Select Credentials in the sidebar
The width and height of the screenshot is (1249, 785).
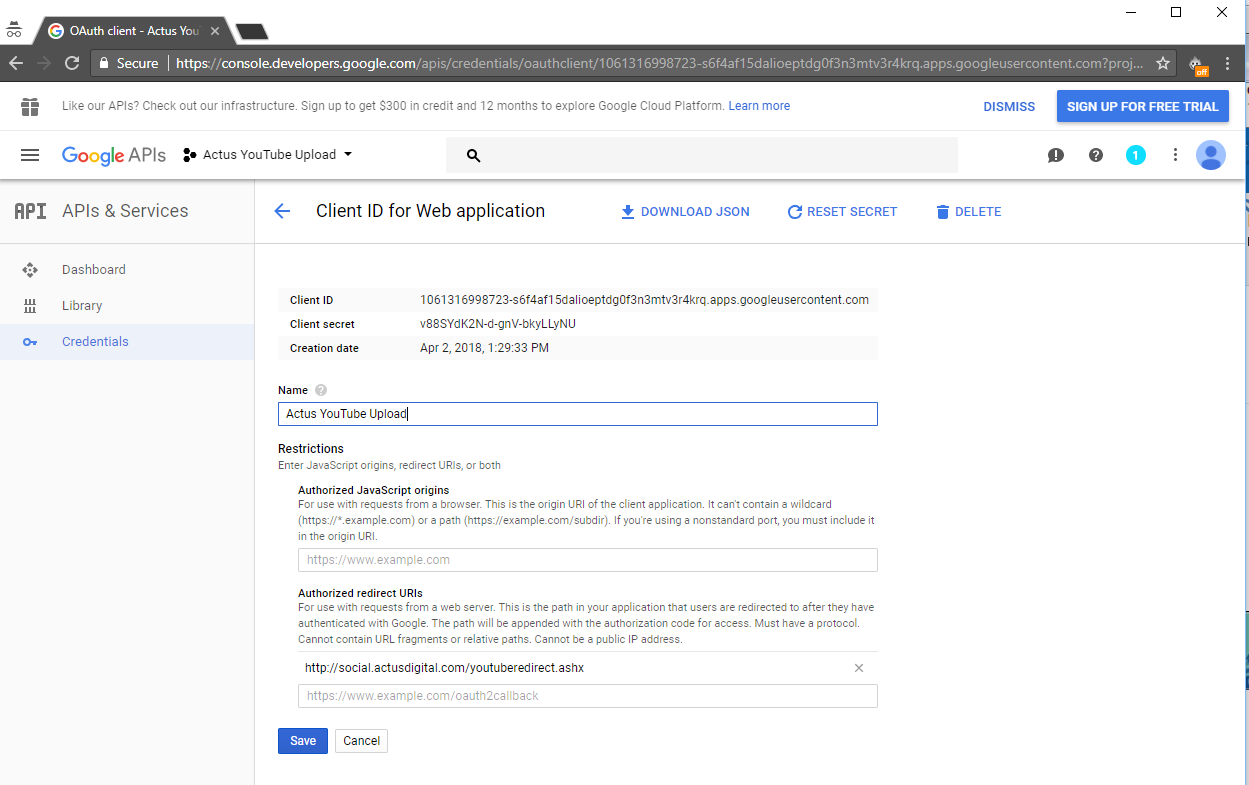[127, 342]
